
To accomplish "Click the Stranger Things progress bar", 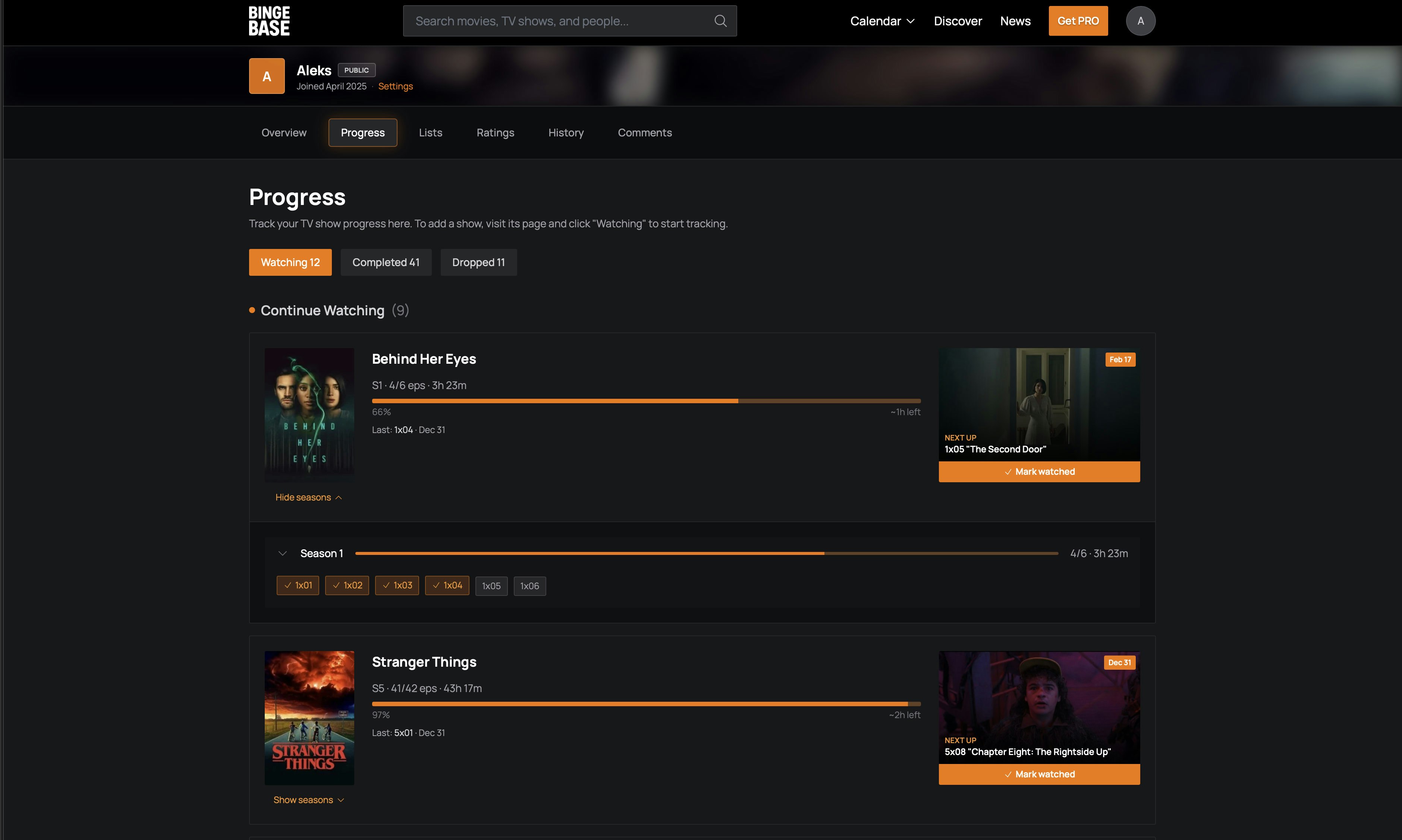I will 645,703.
